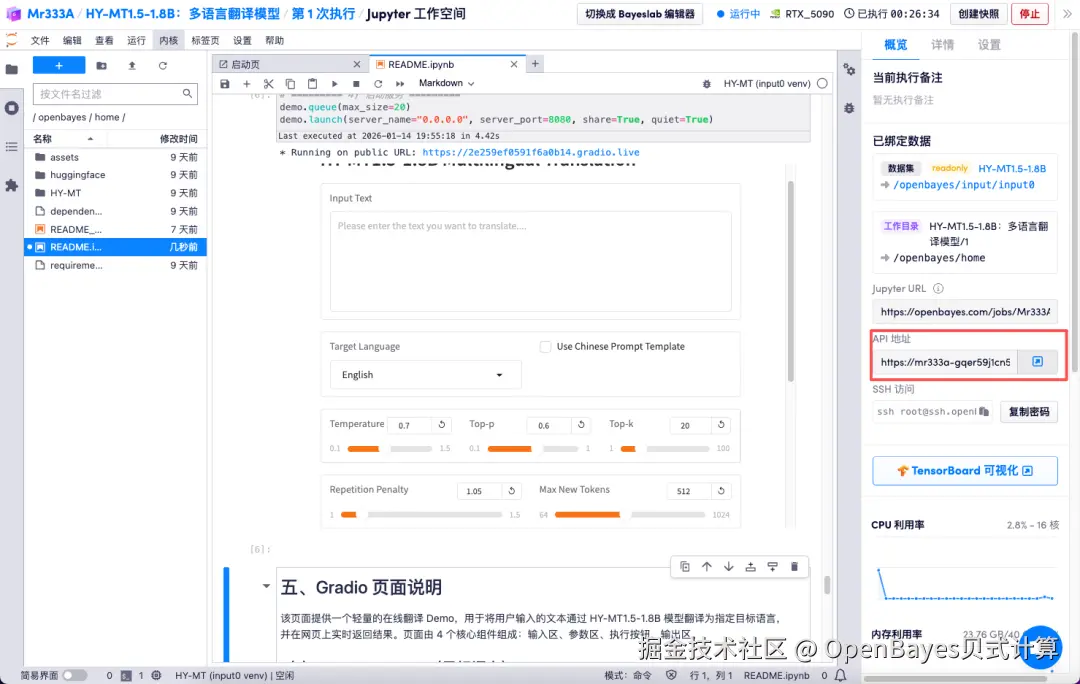Open the gradio.live public URL link
Screen dimensions: 1080x684
point(530,152)
